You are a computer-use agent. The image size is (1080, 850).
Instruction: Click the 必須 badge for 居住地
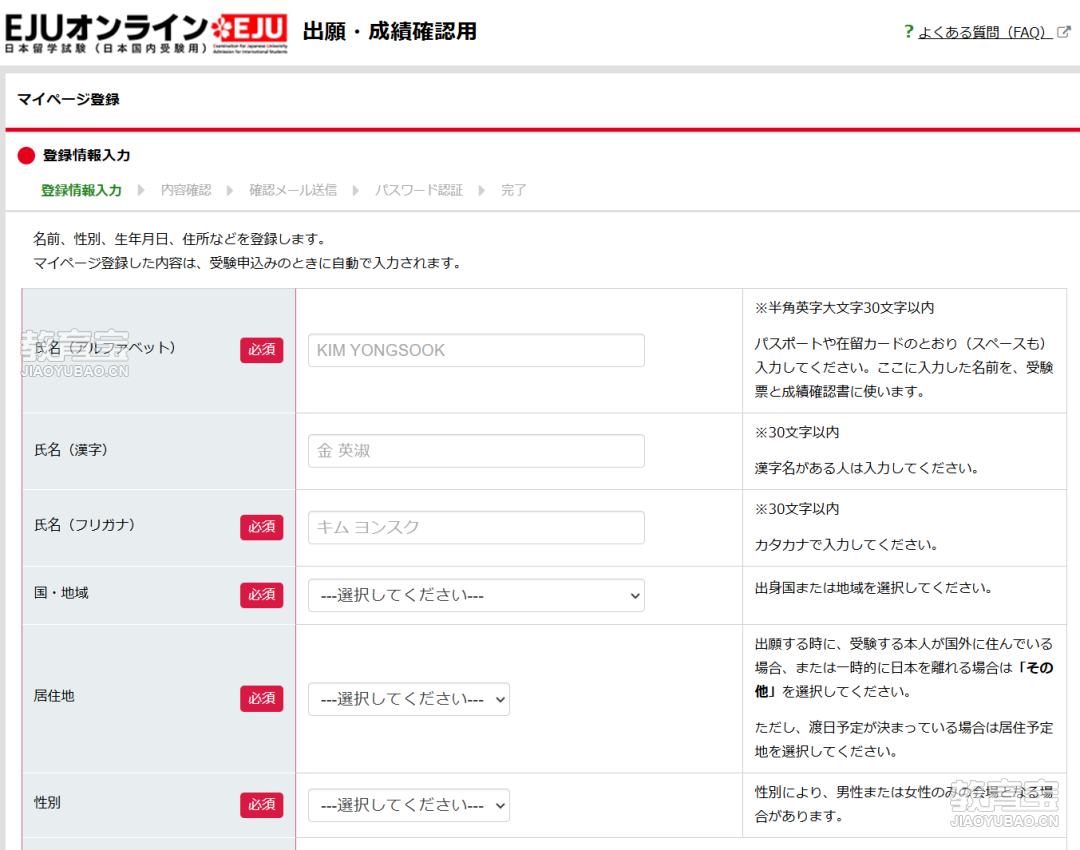coord(262,698)
